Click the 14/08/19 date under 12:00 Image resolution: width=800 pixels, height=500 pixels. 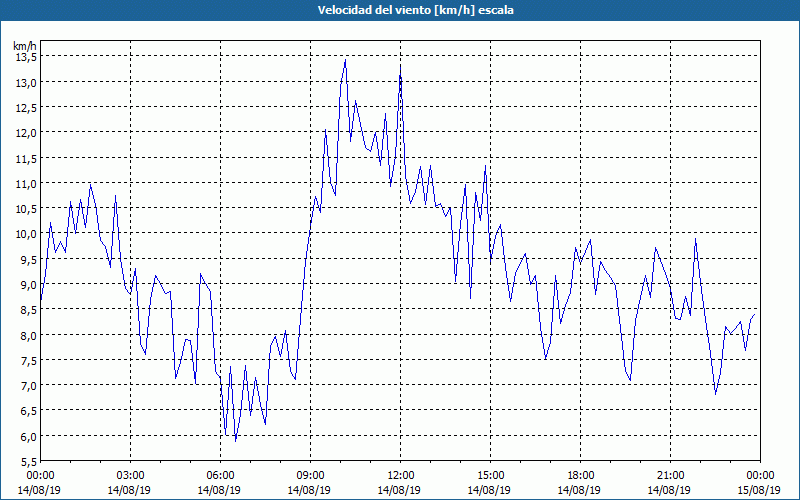pyautogui.click(x=399, y=490)
